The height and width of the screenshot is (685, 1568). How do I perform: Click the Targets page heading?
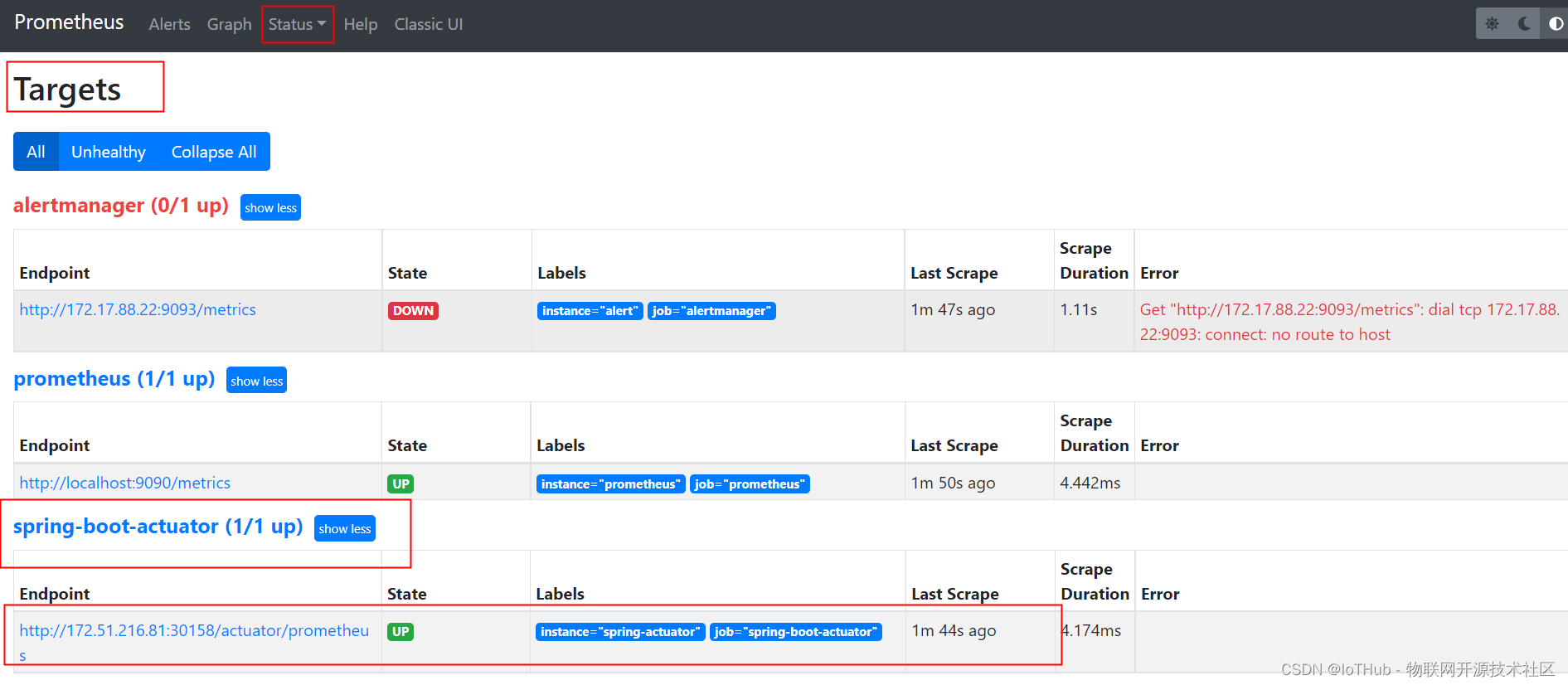(67, 89)
